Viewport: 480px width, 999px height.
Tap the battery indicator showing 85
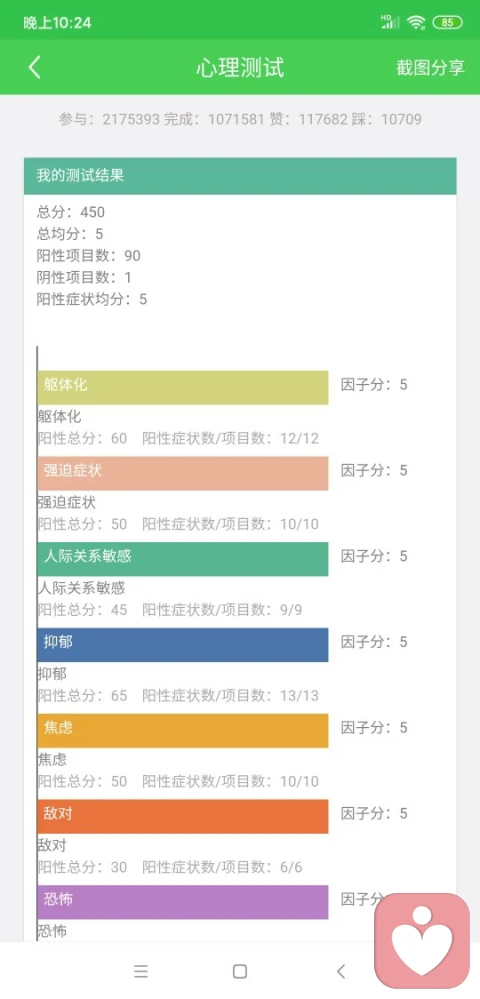tap(447, 23)
